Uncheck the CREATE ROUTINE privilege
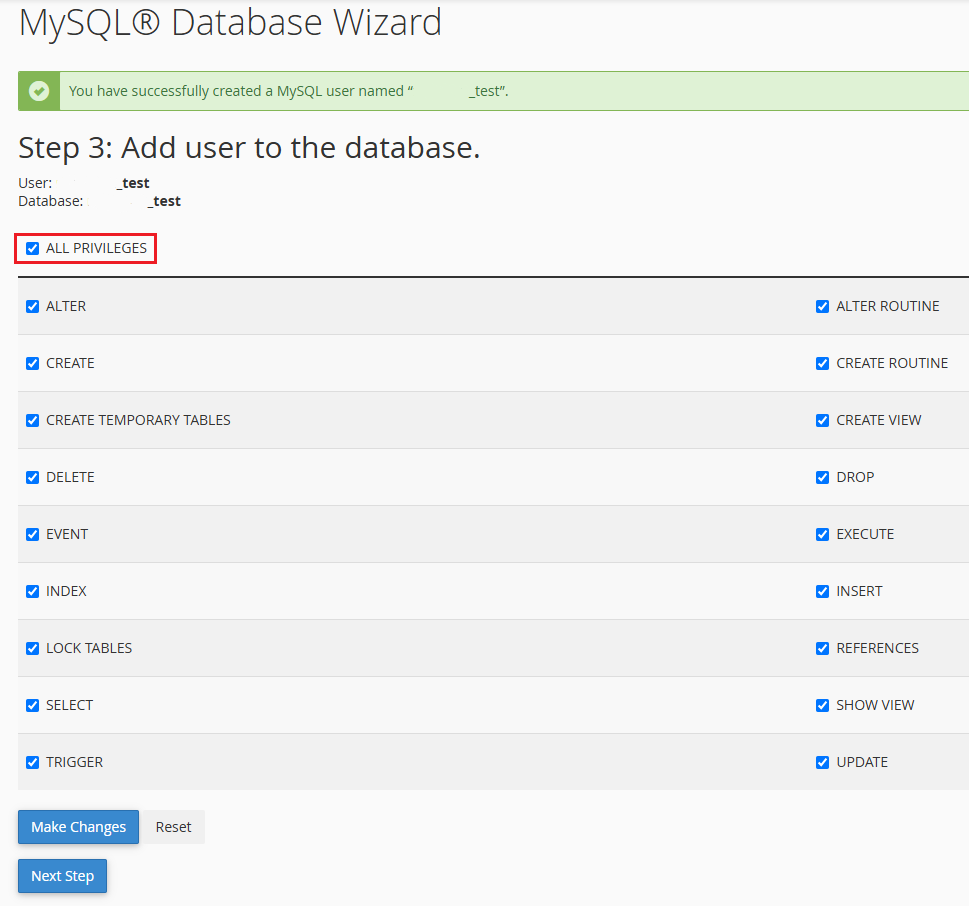 click(x=823, y=363)
